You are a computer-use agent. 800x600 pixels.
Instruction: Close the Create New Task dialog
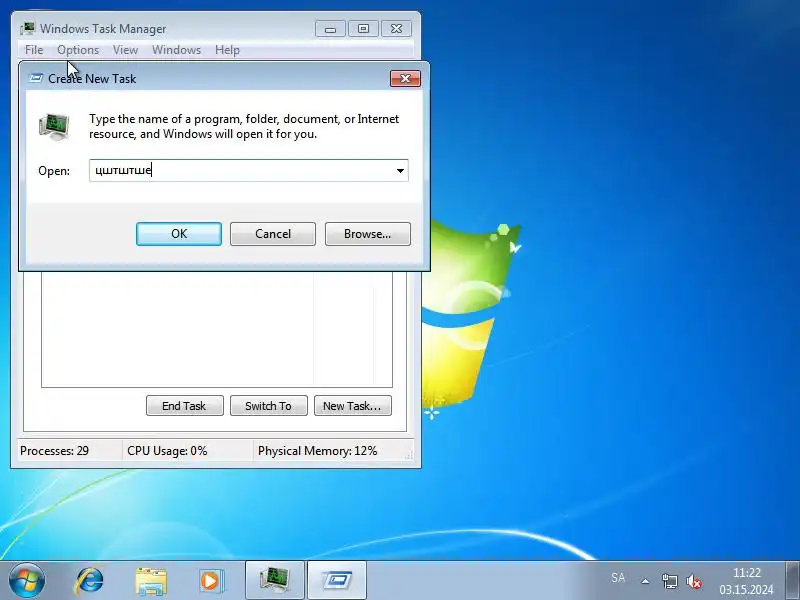[x=405, y=79]
